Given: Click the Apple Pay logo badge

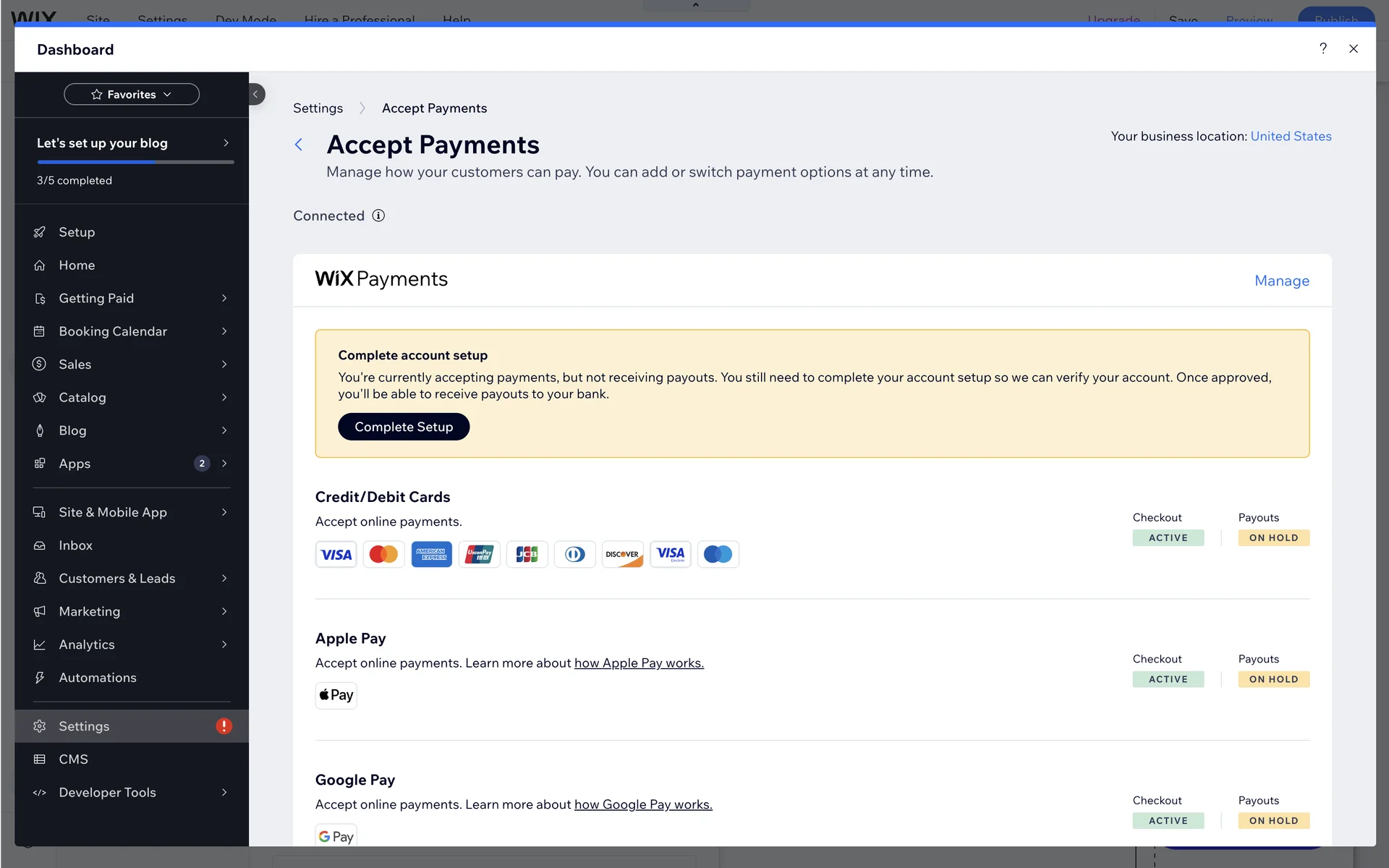Looking at the screenshot, I should pyautogui.click(x=336, y=695).
